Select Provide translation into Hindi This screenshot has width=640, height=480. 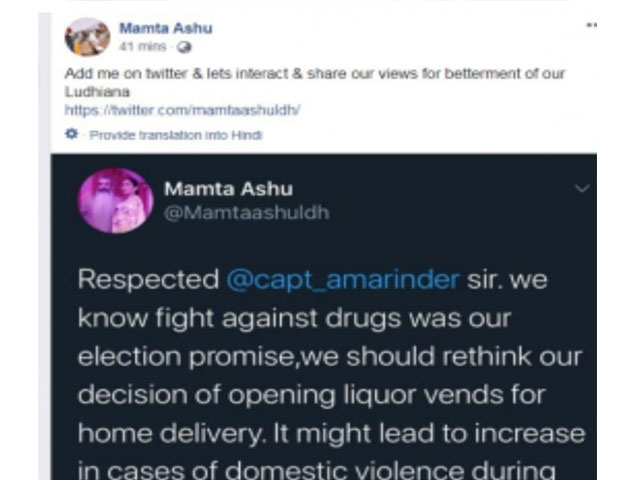[x=176, y=135]
